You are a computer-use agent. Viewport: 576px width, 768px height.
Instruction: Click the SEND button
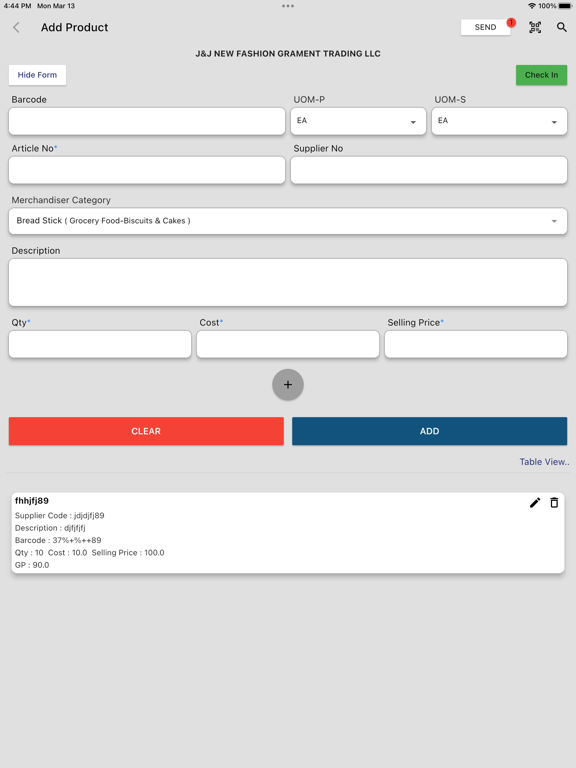tap(485, 27)
